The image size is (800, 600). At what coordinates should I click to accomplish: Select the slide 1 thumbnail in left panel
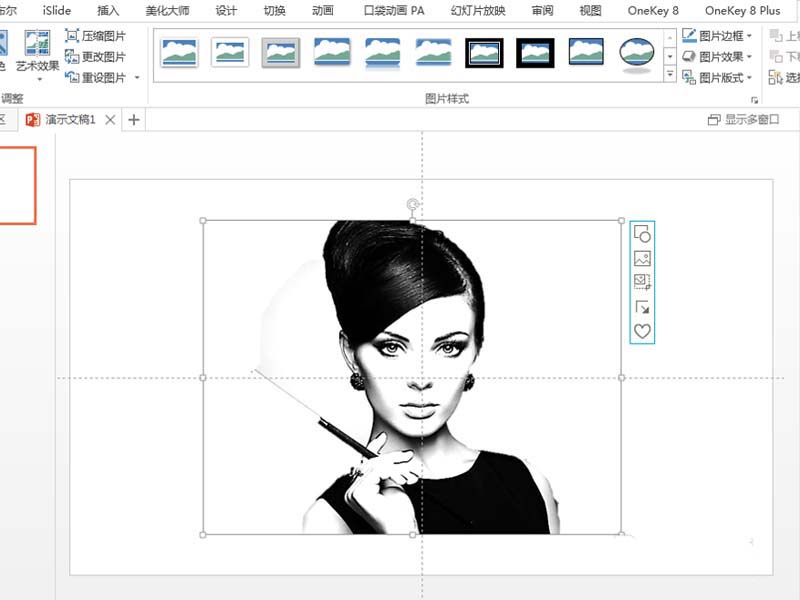[x=17, y=185]
